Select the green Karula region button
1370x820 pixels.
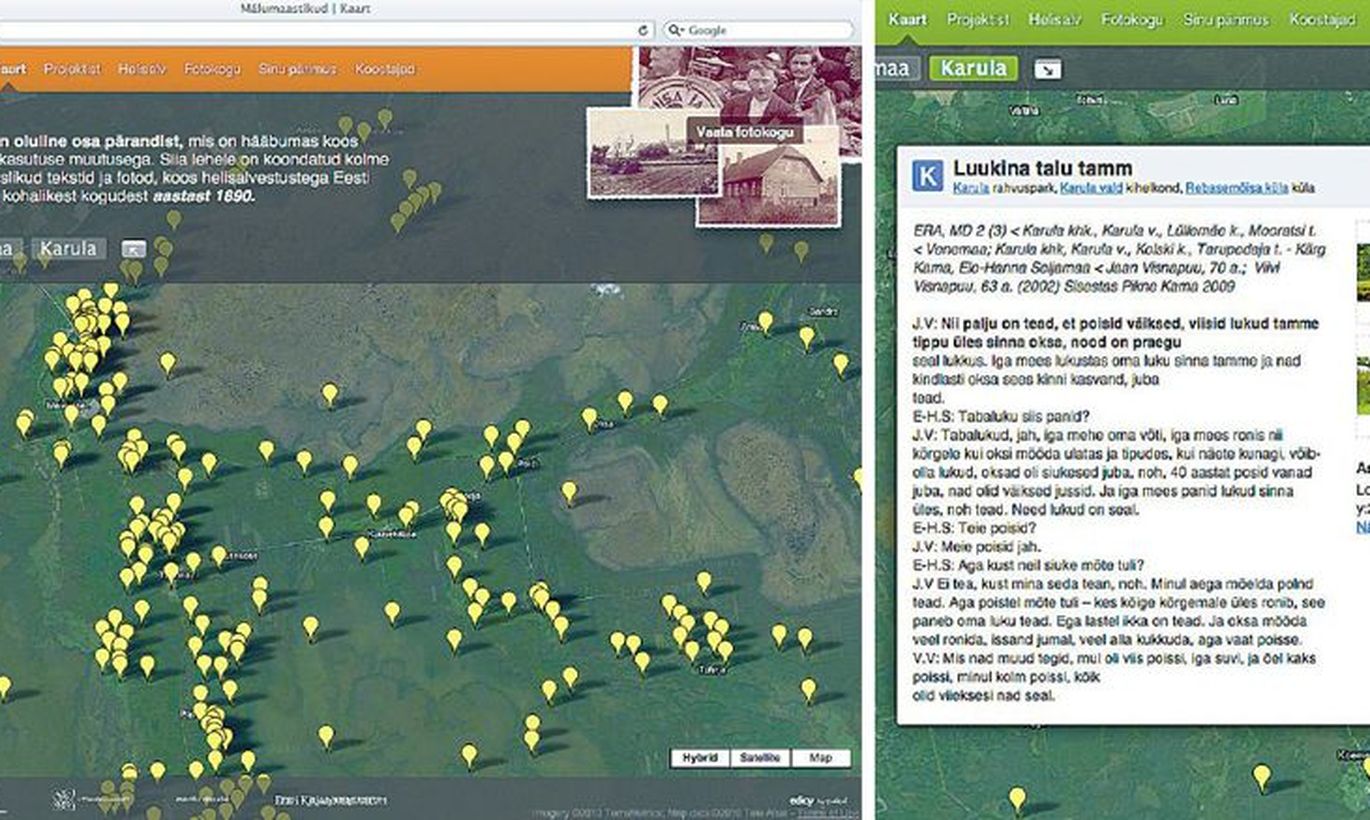pyautogui.click(x=974, y=69)
